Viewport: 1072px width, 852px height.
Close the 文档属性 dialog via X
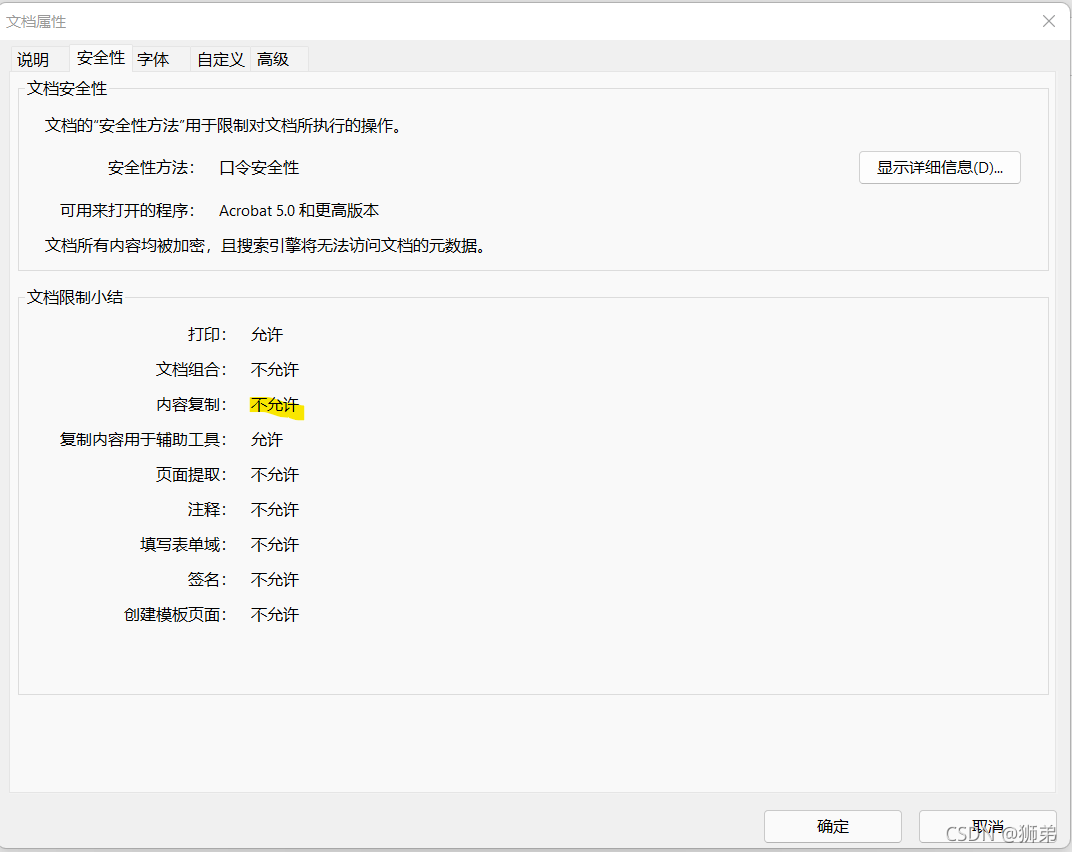point(1048,20)
